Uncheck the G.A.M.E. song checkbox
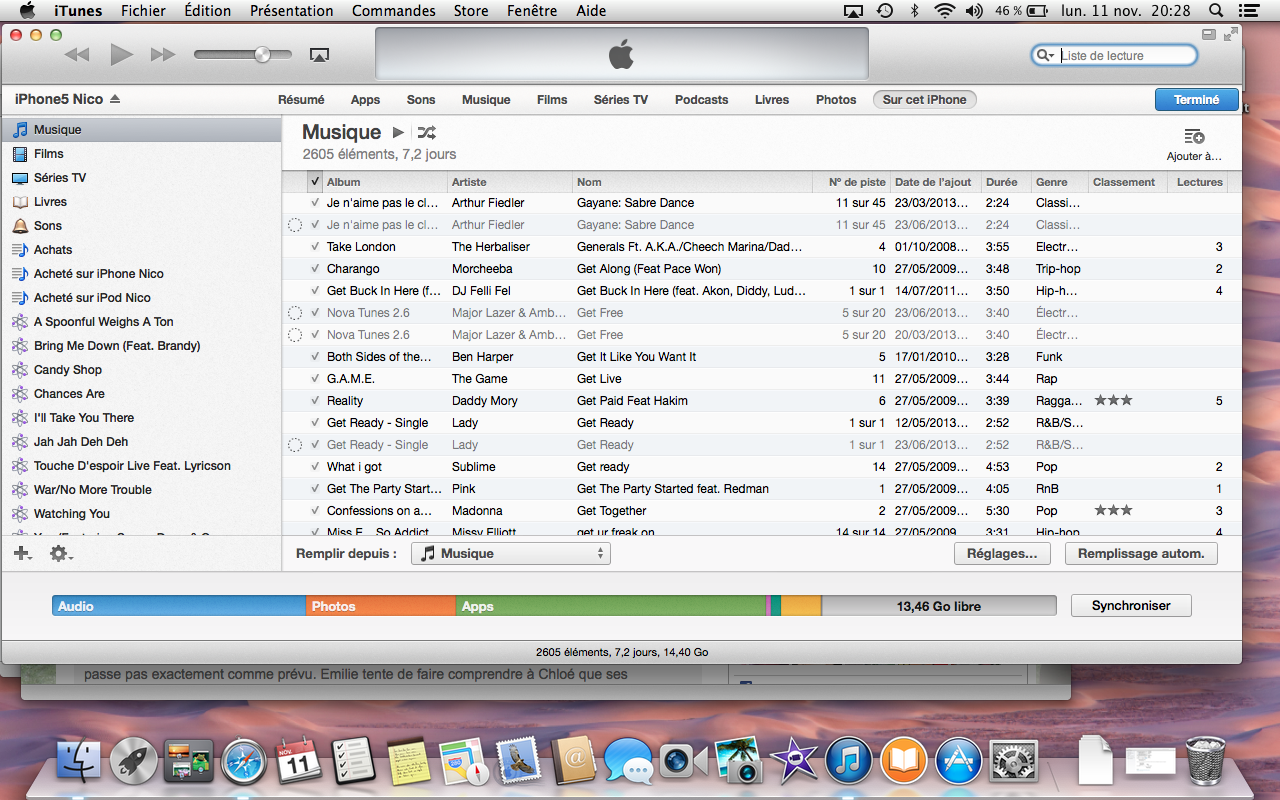Screen dimensions: 1280x800 (x=316, y=379)
